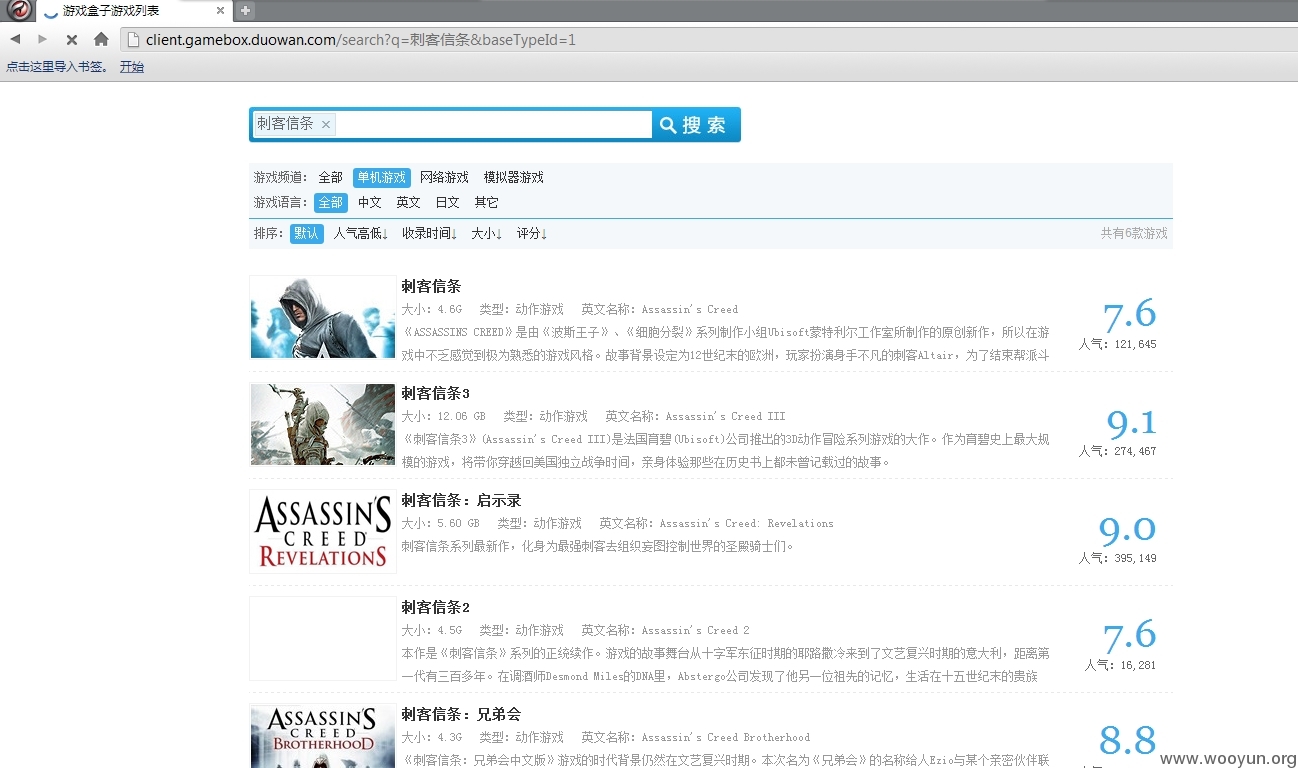Screen dimensions: 1298x768
Task: Filter language by 其它
Action: coord(486,202)
